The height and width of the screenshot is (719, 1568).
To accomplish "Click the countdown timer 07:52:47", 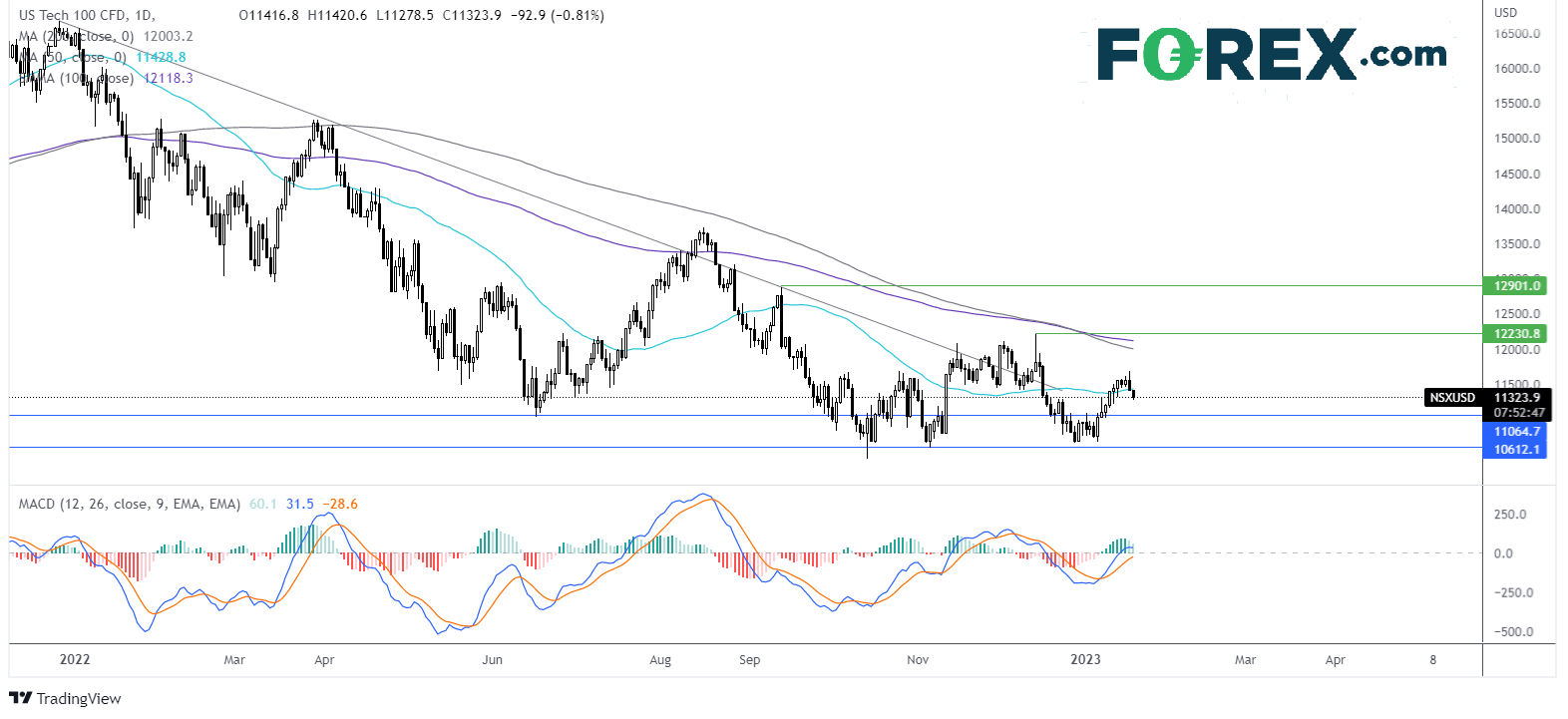I will 1518,412.
